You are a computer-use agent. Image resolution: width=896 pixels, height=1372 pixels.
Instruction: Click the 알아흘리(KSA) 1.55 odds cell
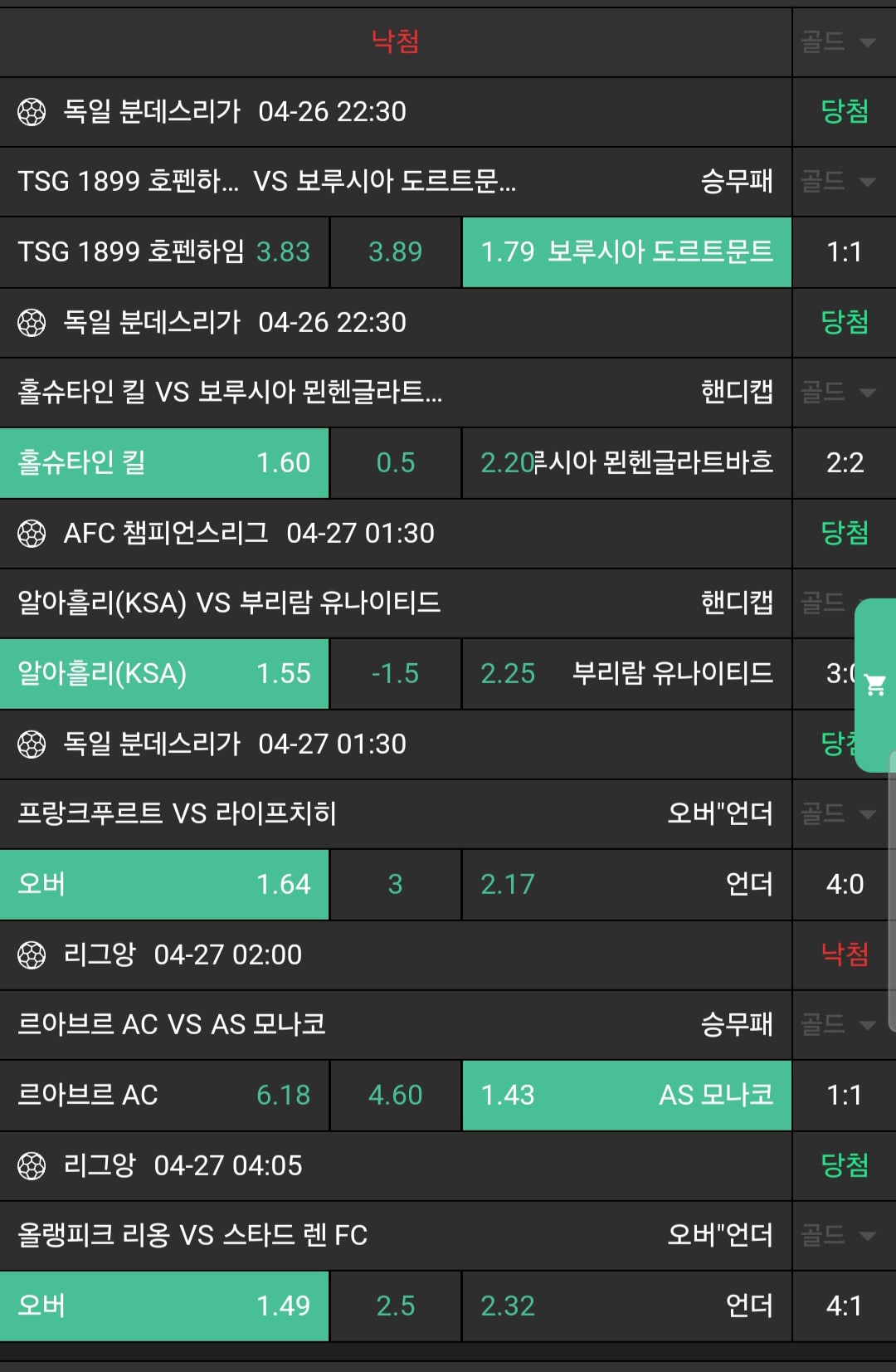pos(164,674)
